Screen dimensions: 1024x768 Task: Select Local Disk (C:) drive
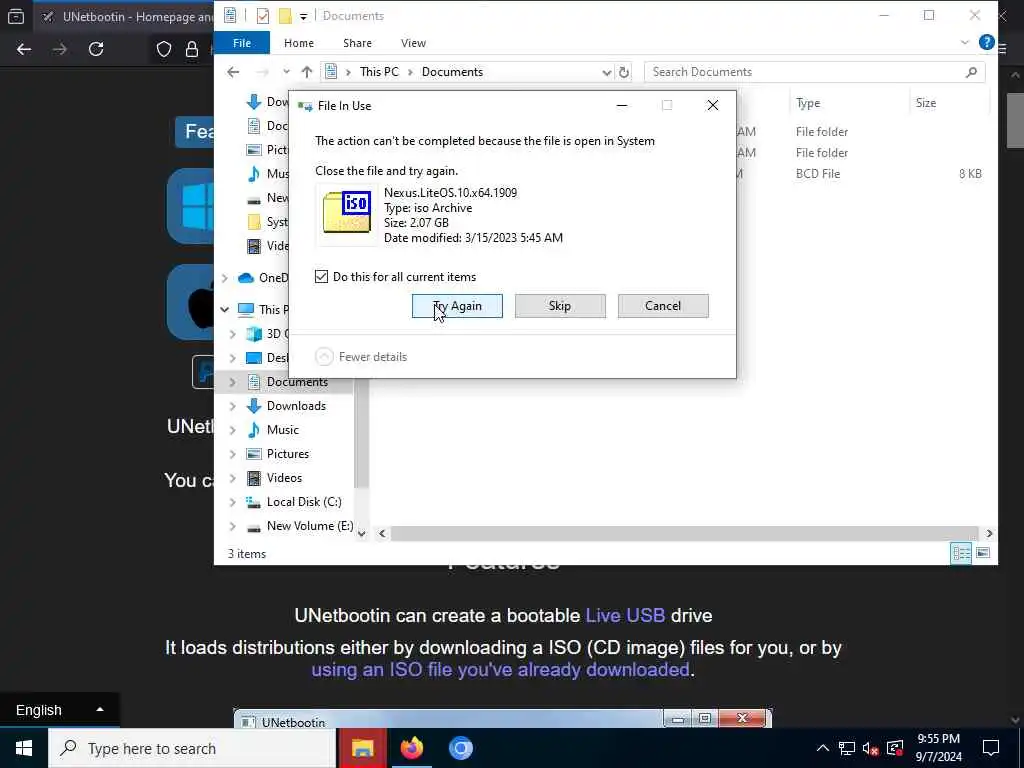304,502
